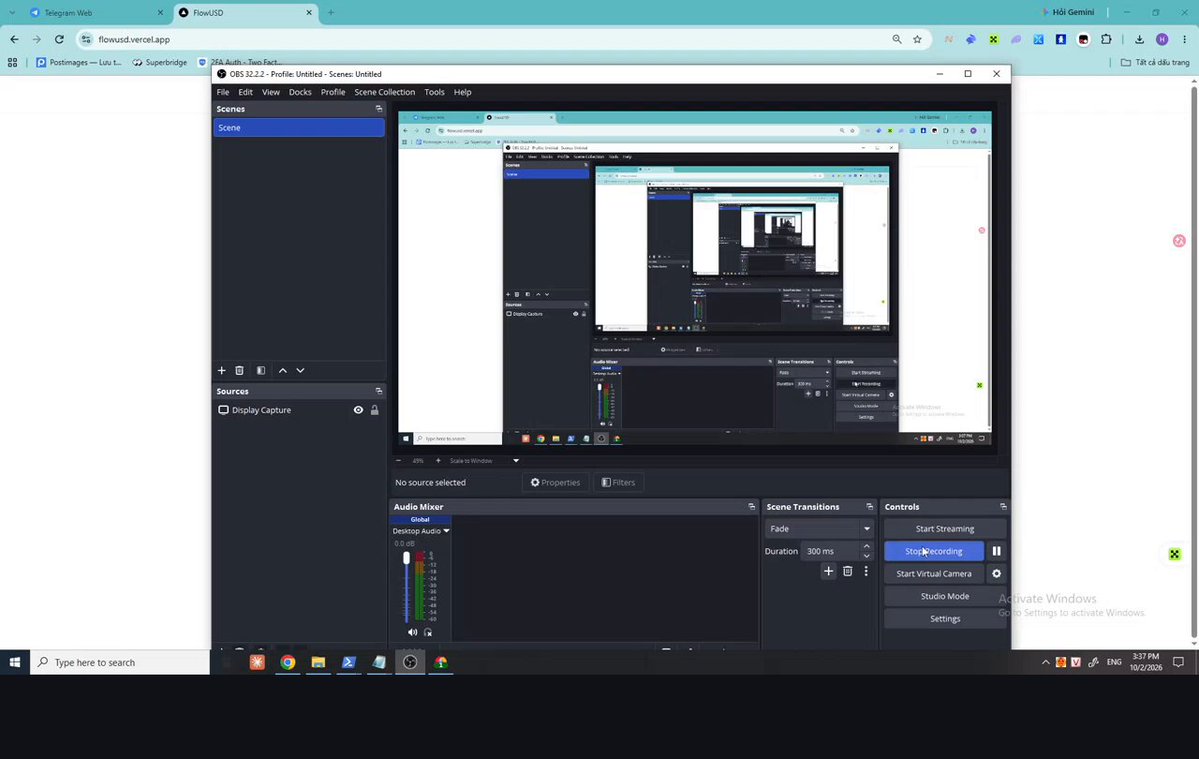Move the scene down with the down arrow

(x=301, y=371)
